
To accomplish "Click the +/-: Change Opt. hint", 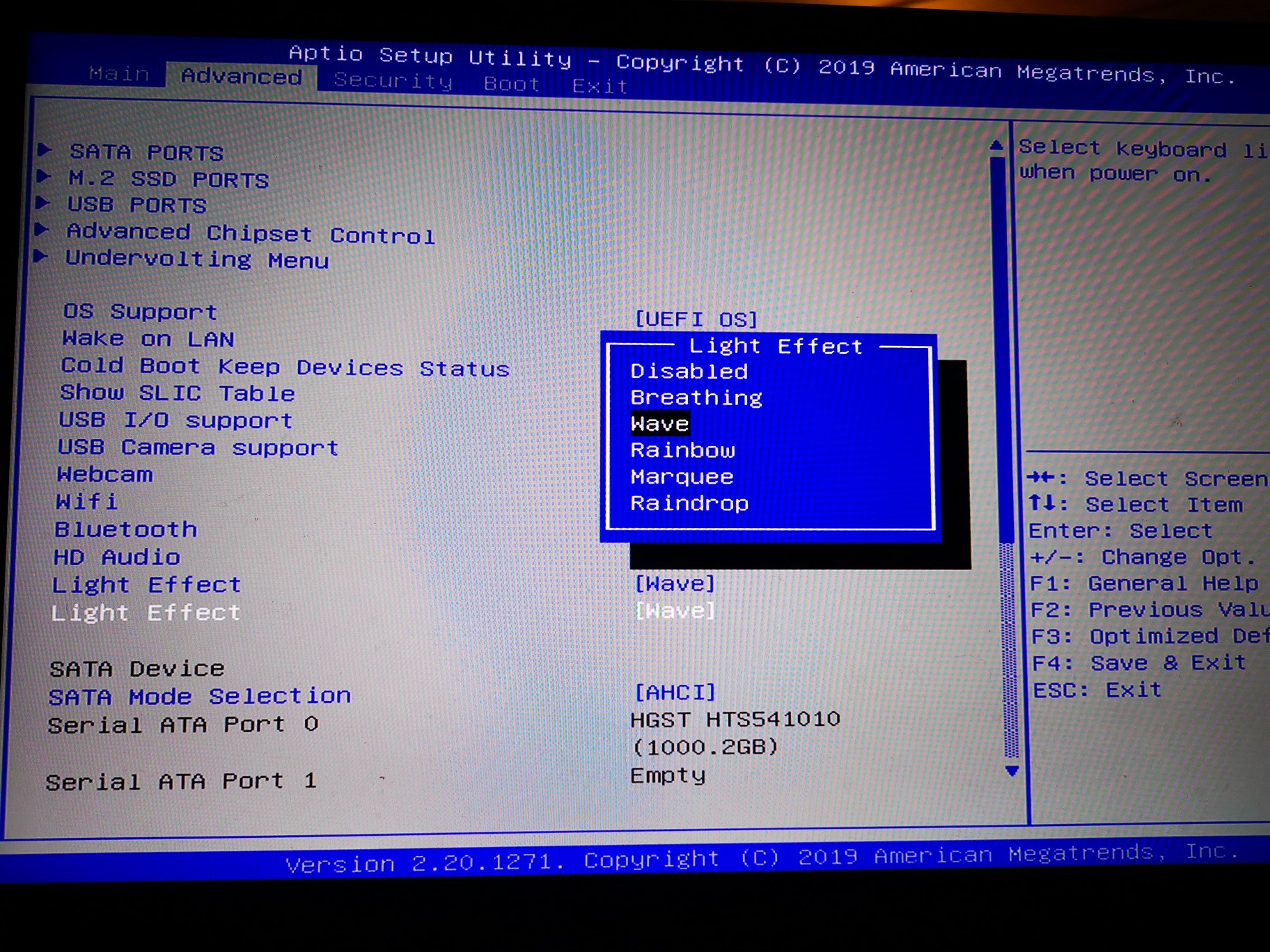I will pyautogui.click(x=1143, y=557).
